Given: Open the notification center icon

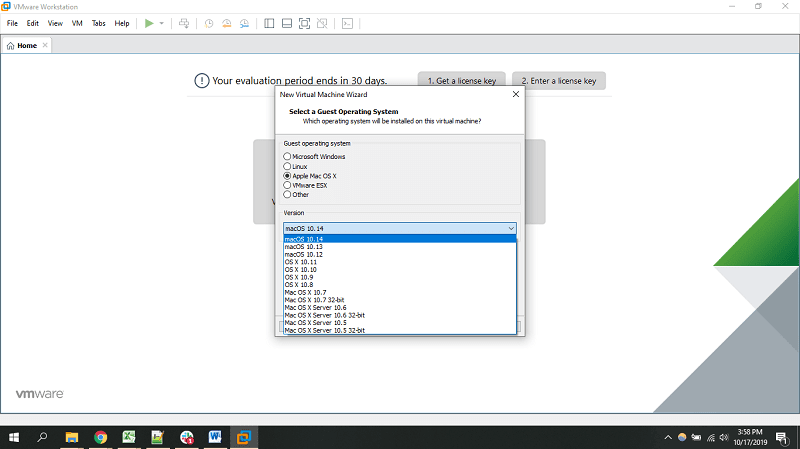Looking at the screenshot, I should [x=782, y=437].
